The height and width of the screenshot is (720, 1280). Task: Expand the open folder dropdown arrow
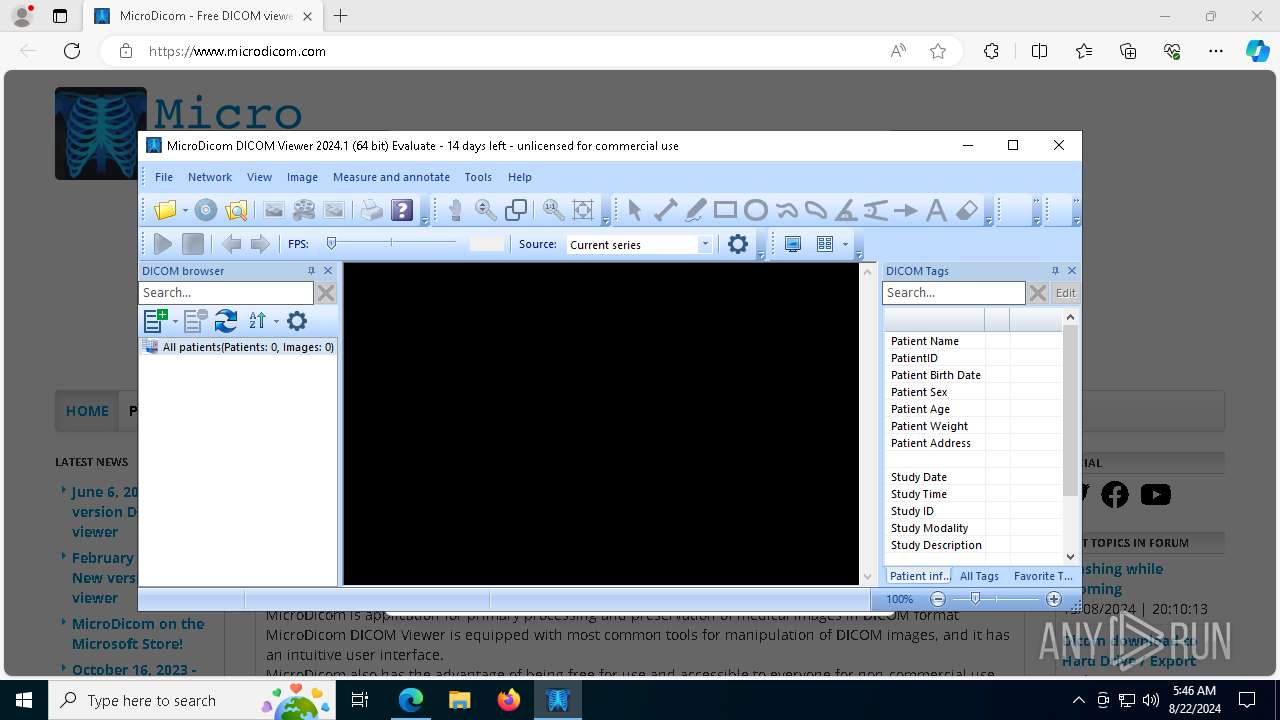click(x=185, y=211)
